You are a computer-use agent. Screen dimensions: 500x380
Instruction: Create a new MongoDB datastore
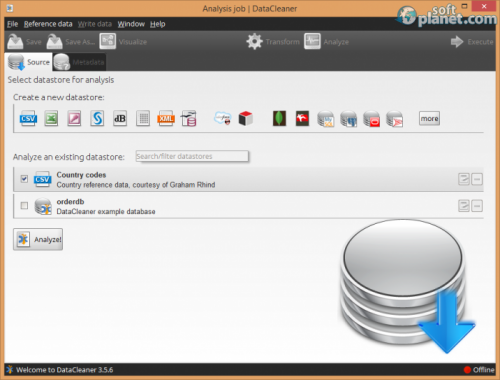coord(279,118)
